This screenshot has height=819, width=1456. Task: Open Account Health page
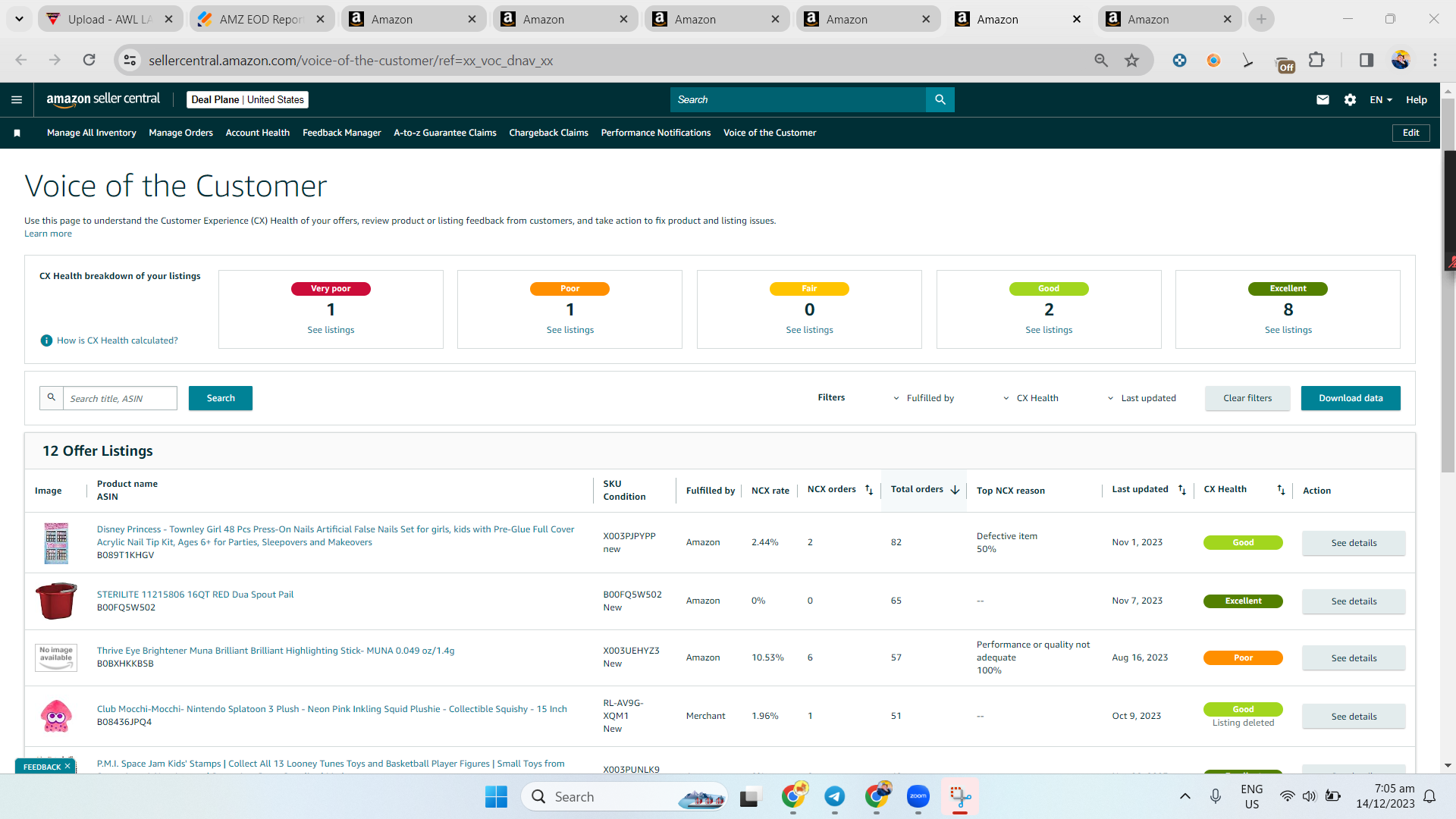[258, 133]
